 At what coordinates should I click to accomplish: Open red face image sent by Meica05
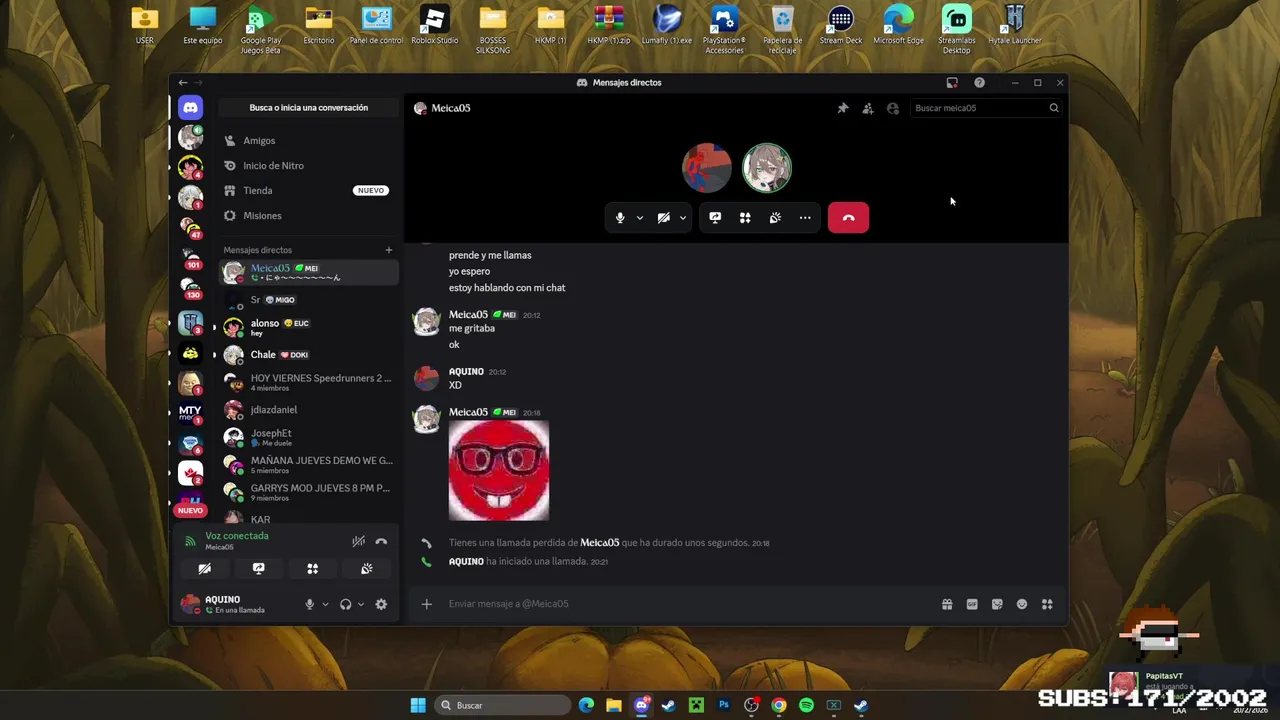coord(499,470)
